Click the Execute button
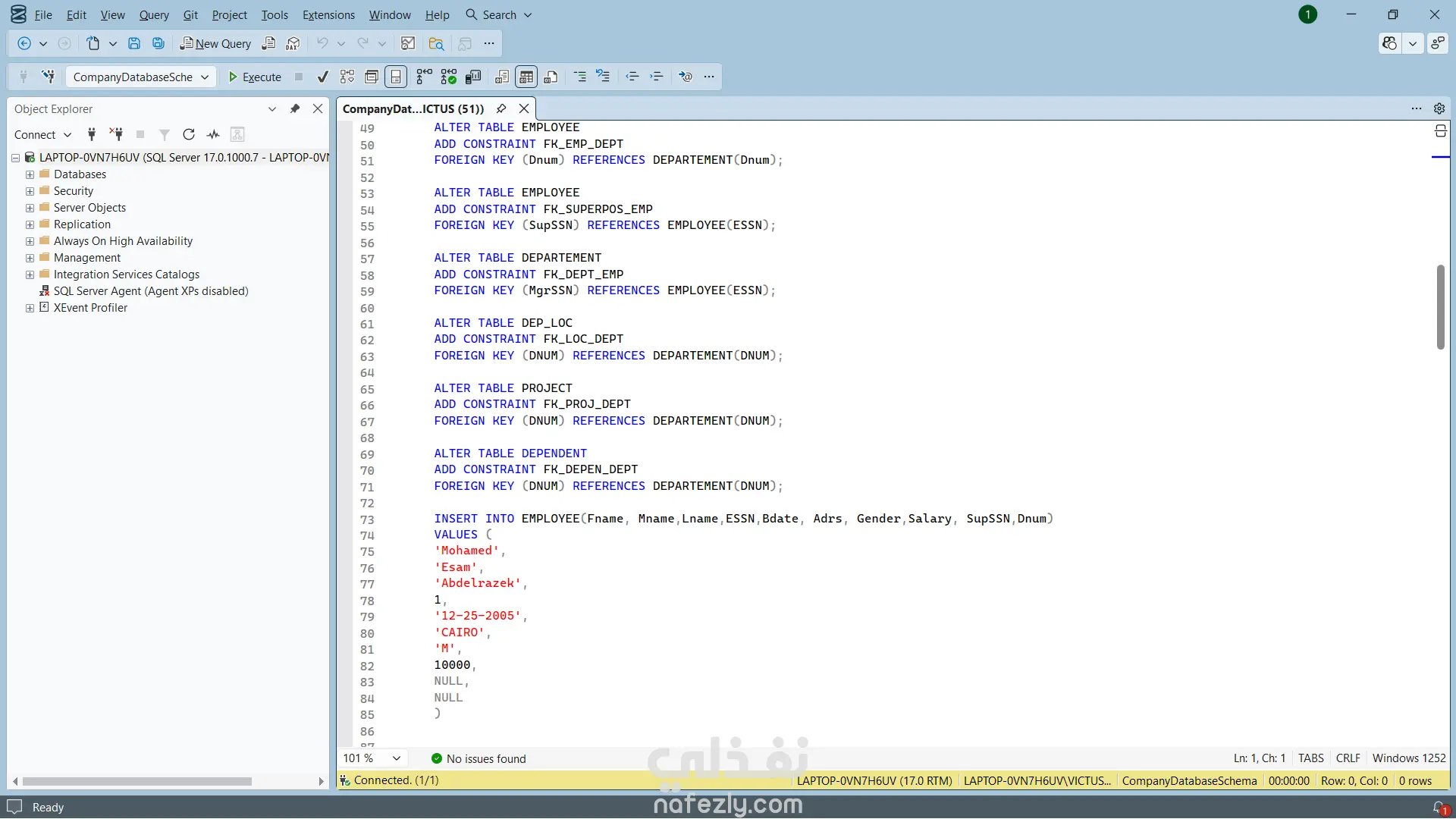This screenshot has width=1456, height=819. [x=255, y=77]
